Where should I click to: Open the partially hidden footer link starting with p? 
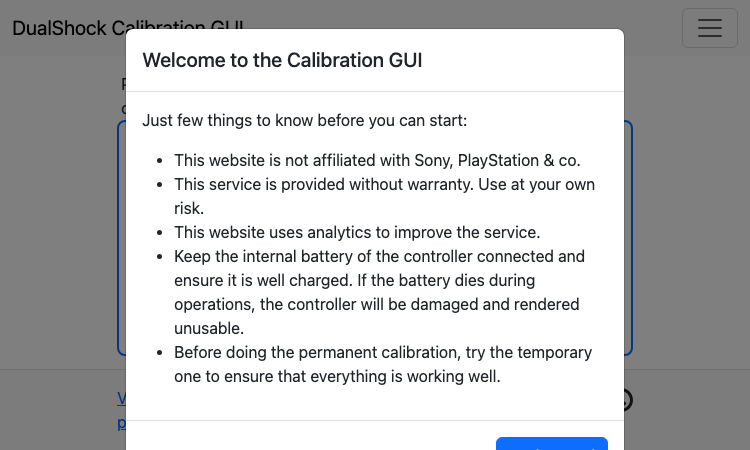[x=121, y=423]
